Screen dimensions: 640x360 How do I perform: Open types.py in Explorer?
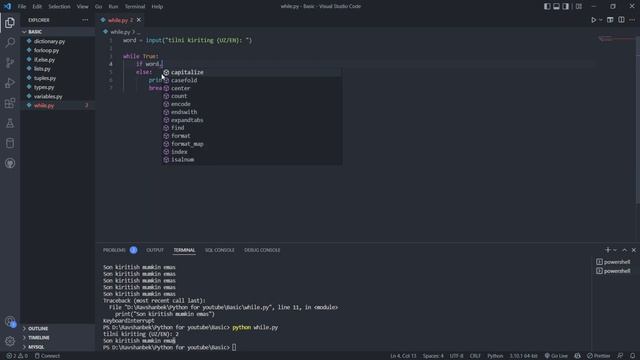58,87
